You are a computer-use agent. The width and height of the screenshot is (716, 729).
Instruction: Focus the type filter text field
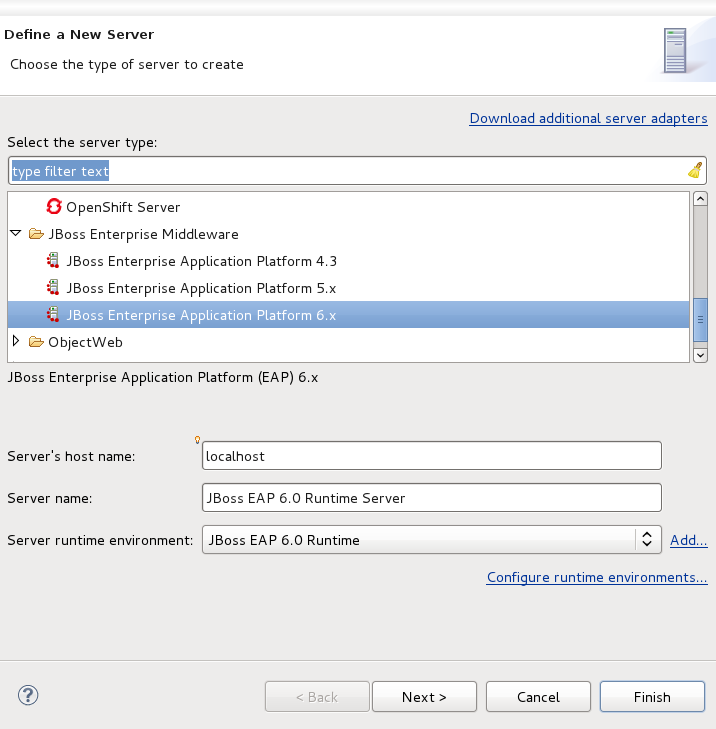pyautogui.click(x=357, y=171)
